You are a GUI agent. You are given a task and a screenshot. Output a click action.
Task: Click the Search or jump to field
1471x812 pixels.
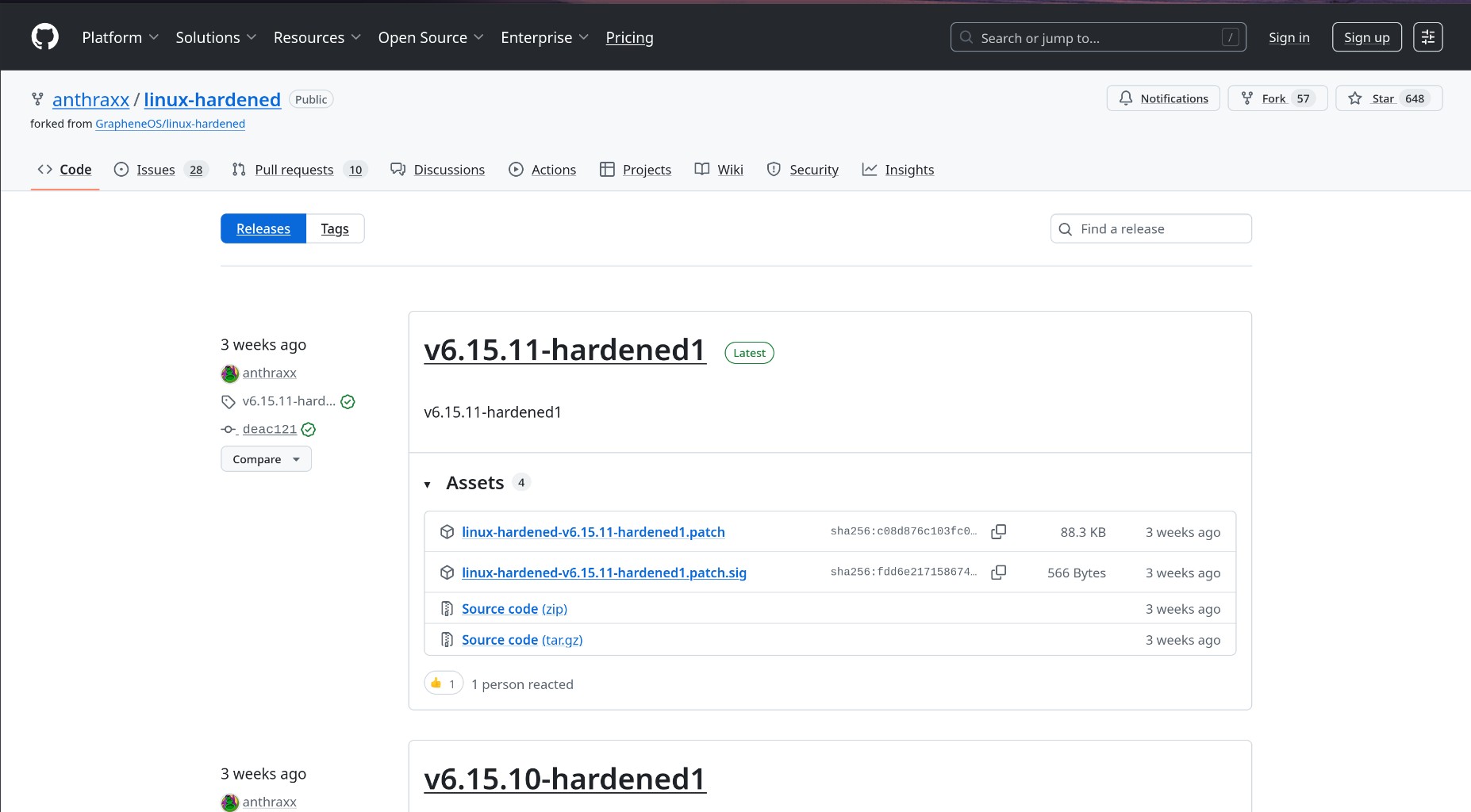pyautogui.click(x=1098, y=37)
